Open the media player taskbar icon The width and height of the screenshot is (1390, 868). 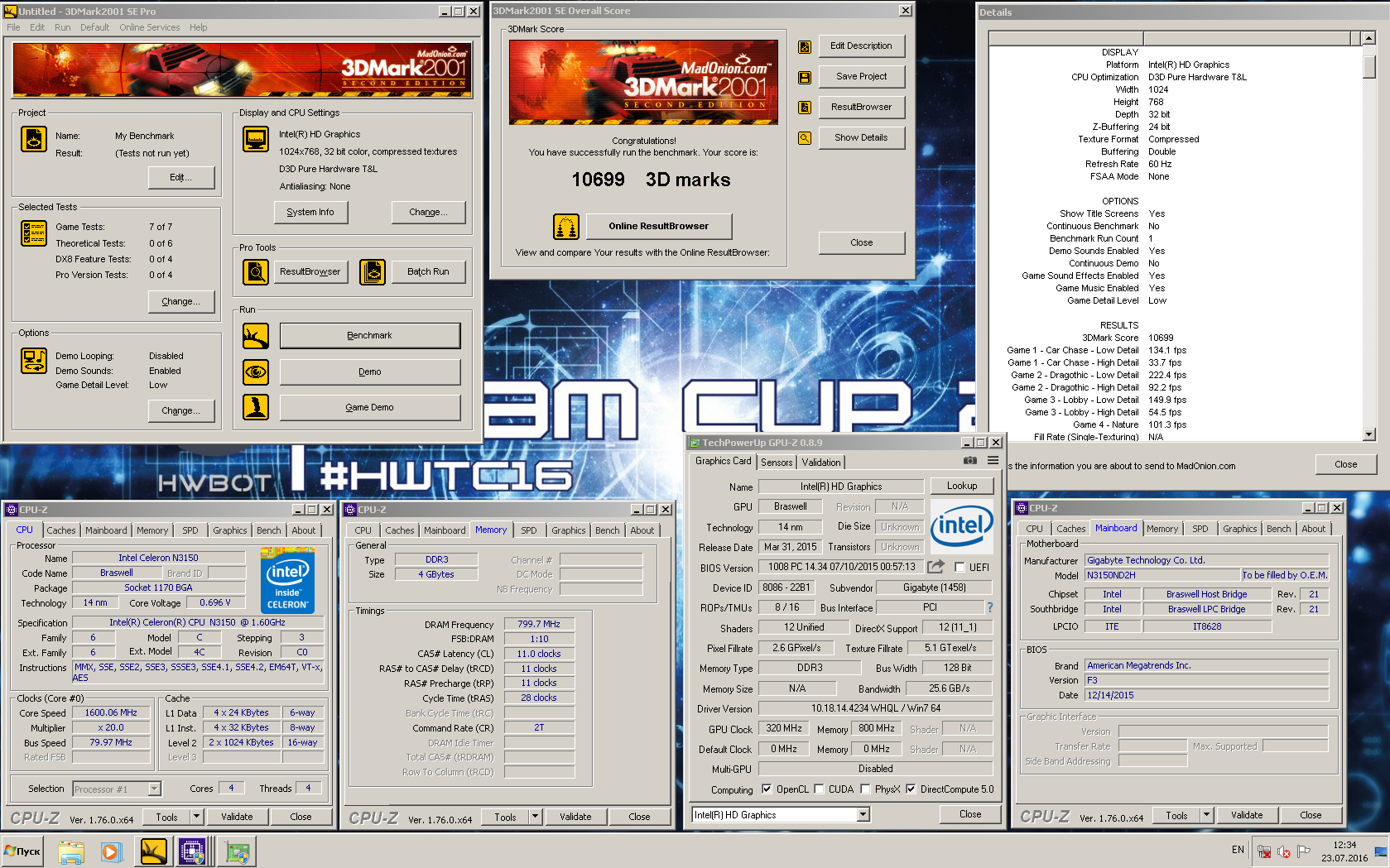click(x=111, y=851)
